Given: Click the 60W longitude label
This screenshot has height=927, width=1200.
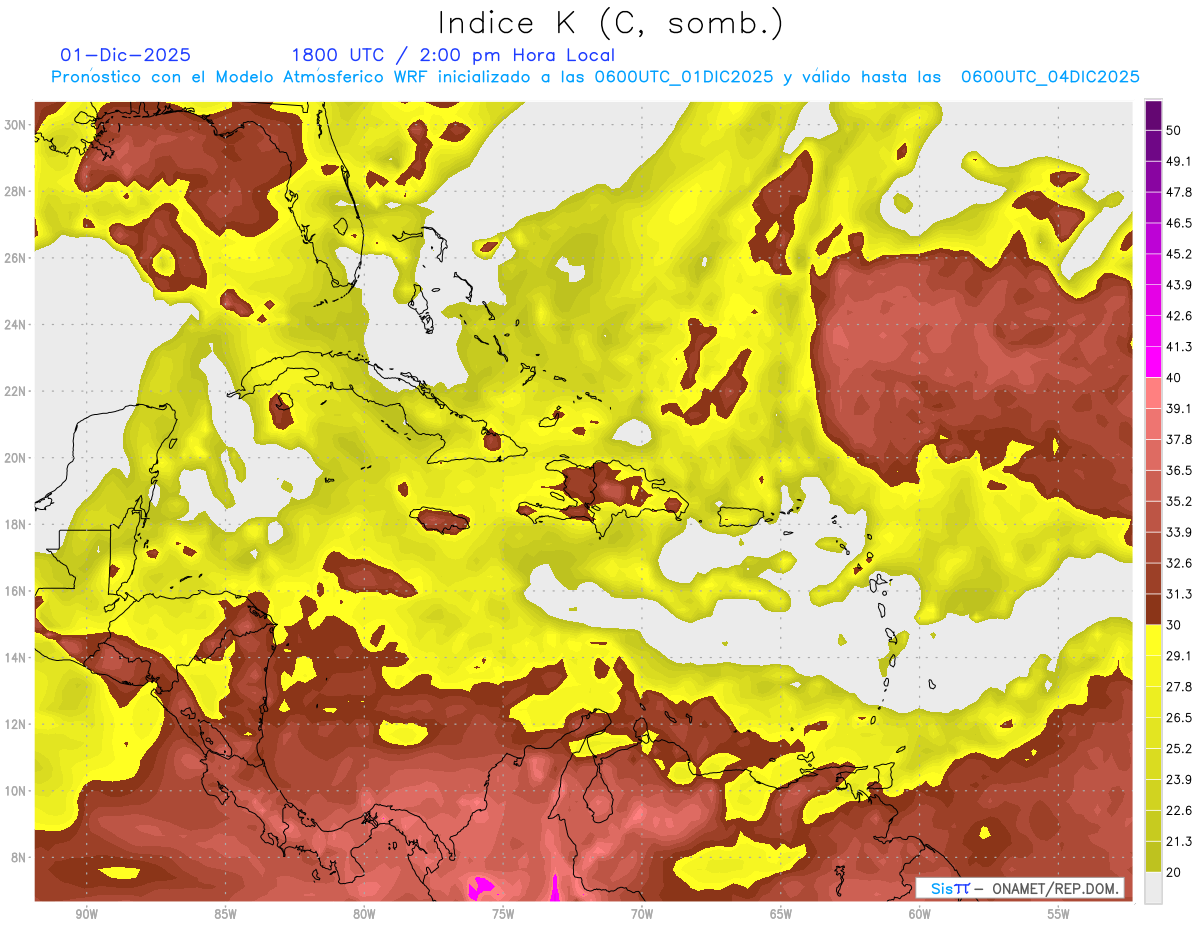Looking at the screenshot, I should point(920,914).
